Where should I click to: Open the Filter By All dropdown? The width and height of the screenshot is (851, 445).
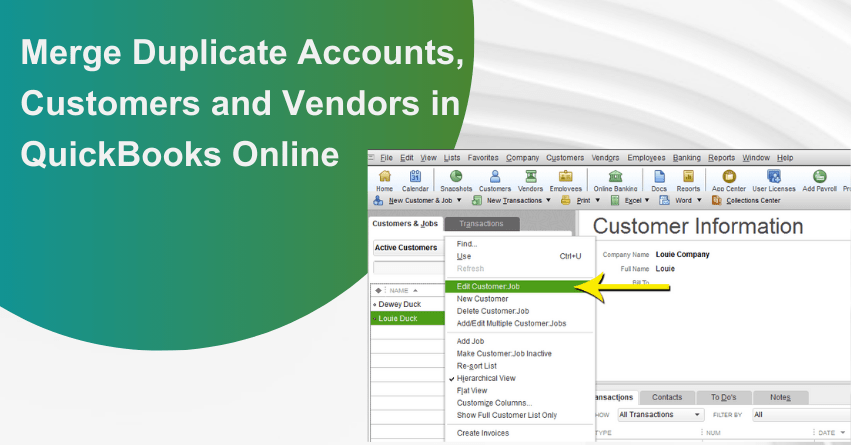point(801,415)
